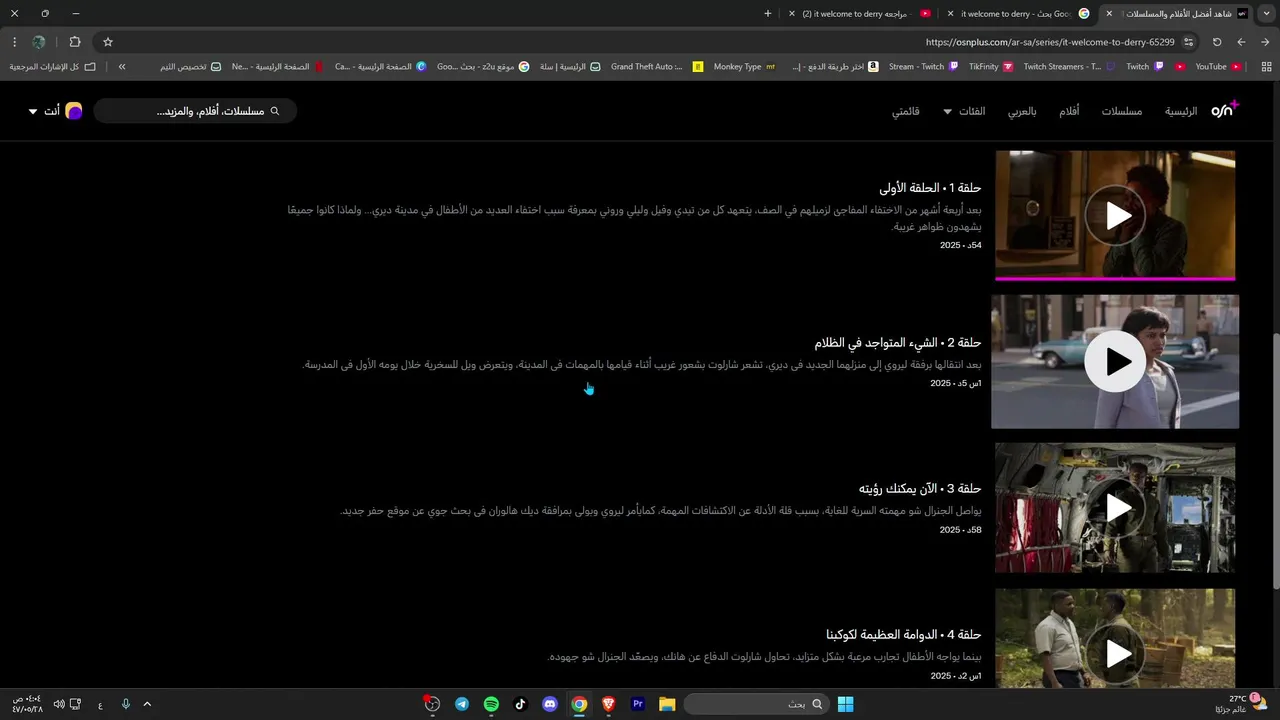Click title حلقة 3 • الآن يمكنك رؤيته

click(920, 488)
